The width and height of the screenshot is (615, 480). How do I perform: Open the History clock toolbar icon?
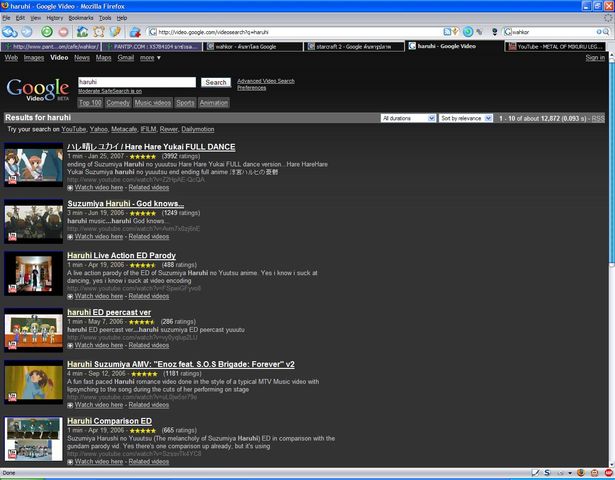click(99, 32)
